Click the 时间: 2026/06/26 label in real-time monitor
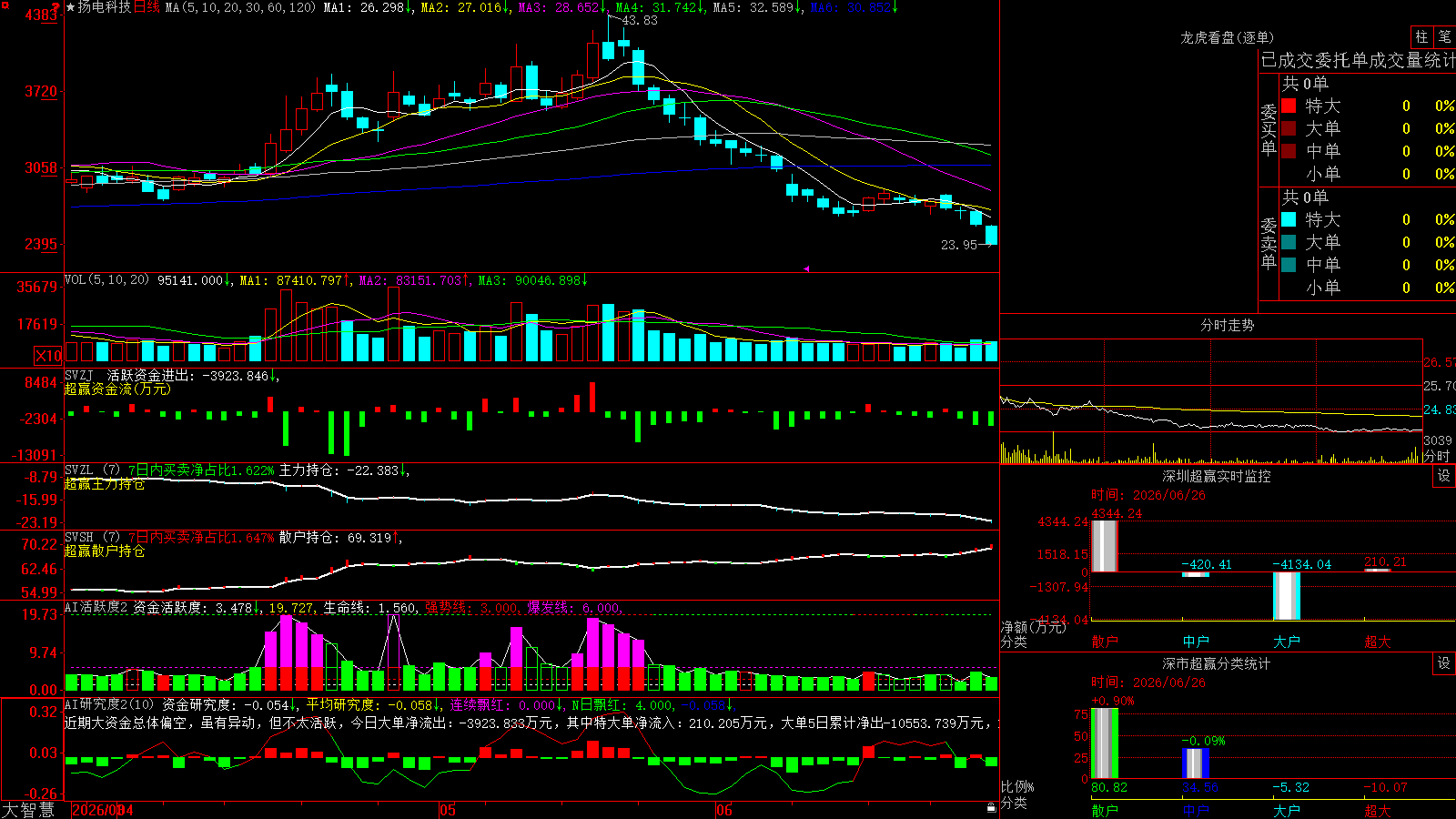This screenshot has height=819, width=1456. [x=1148, y=495]
